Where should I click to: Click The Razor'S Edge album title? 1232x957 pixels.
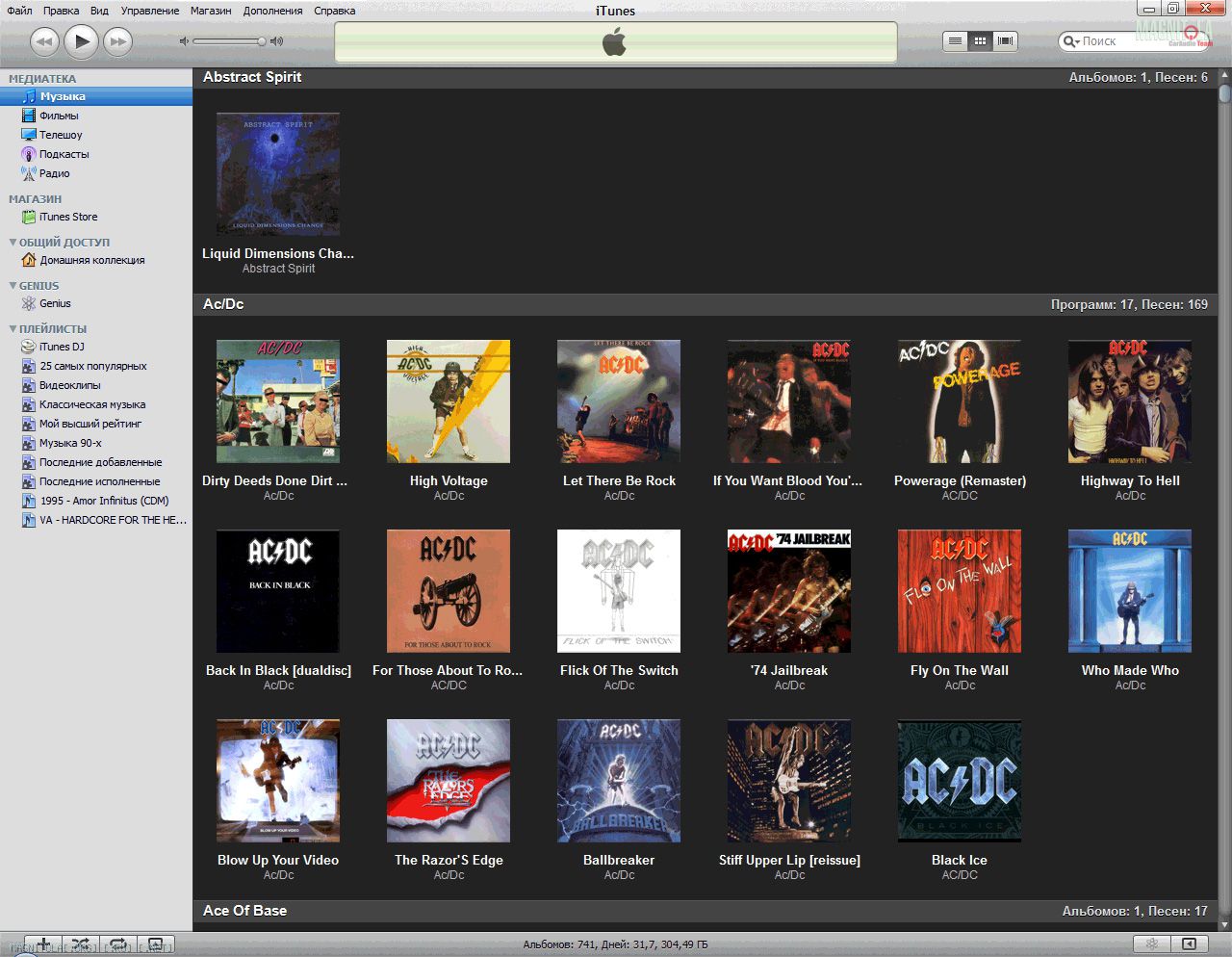click(x=449, y=860)
